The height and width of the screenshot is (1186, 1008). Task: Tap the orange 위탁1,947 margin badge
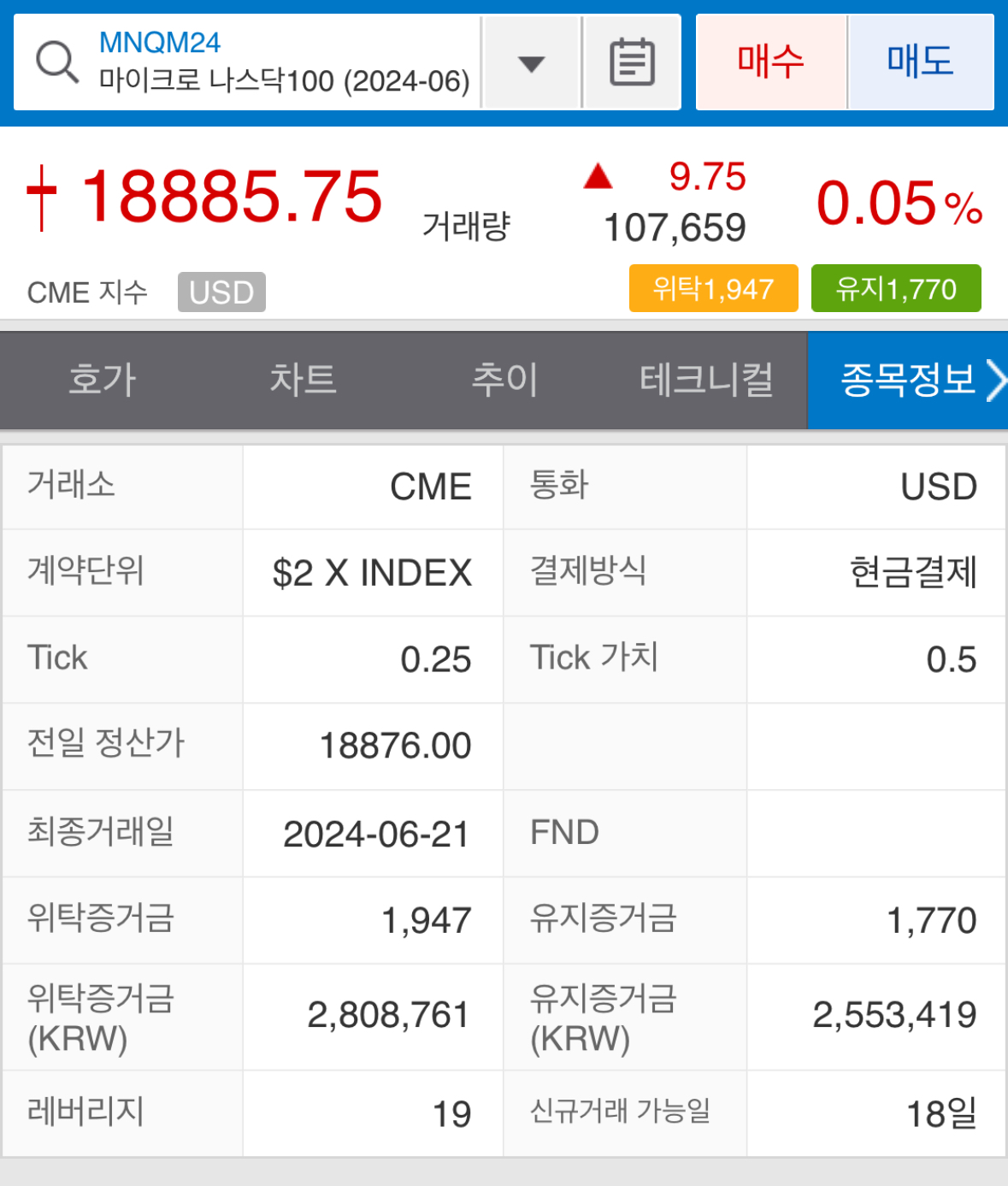[713, 289]
